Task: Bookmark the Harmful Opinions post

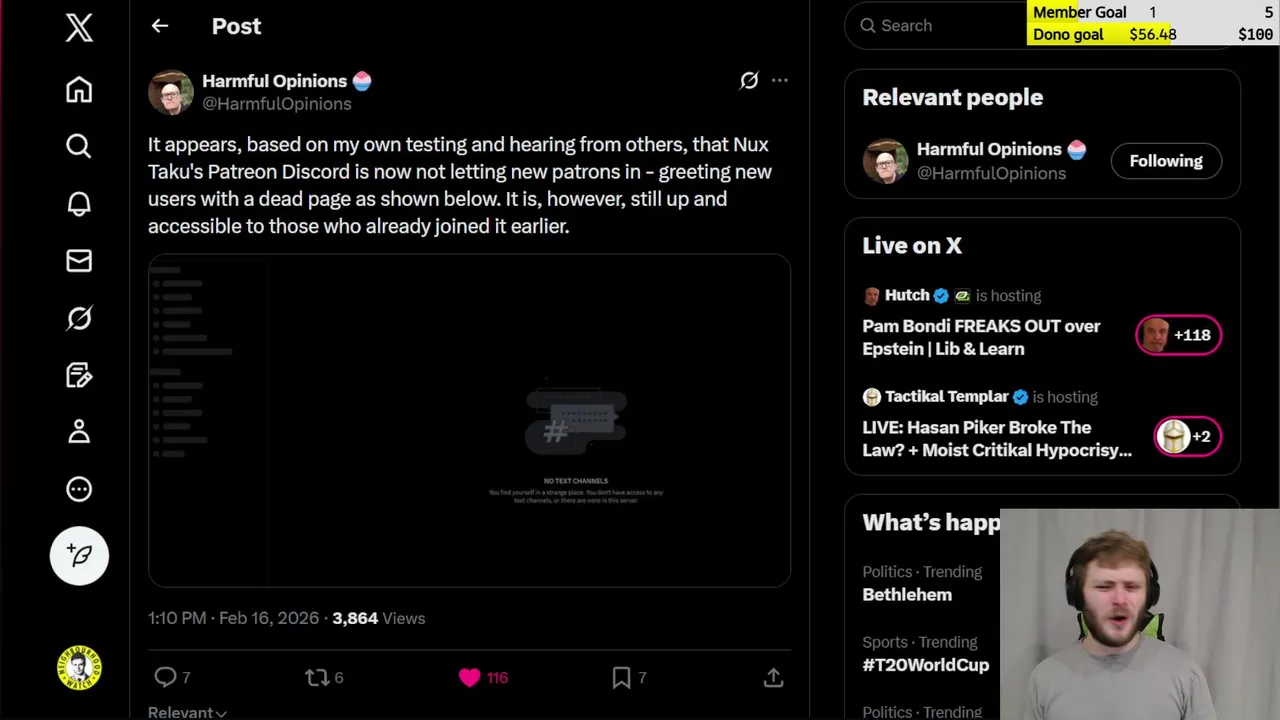Action: pos(621,677)
